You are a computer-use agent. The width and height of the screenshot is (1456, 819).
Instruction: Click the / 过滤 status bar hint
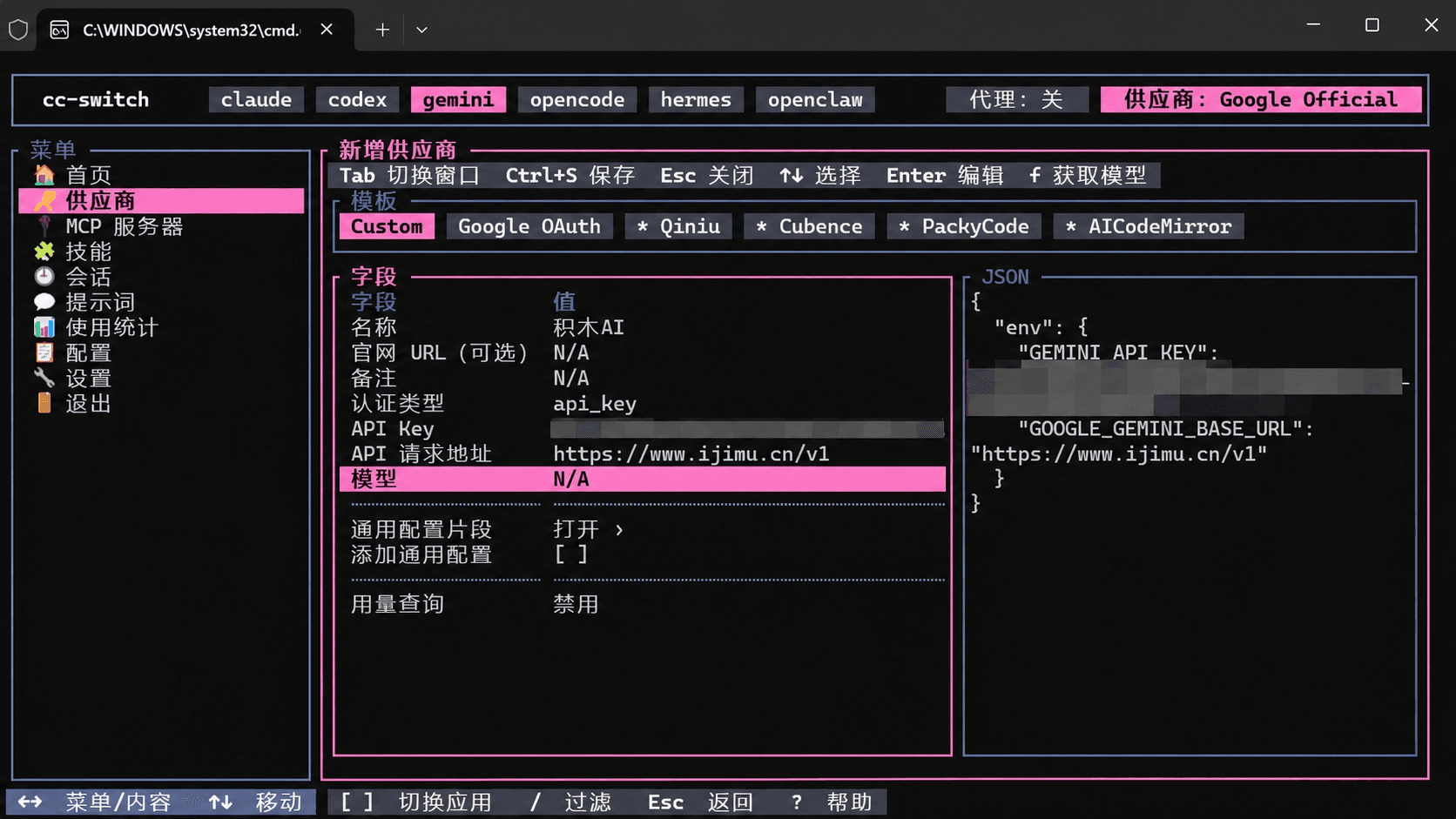[570, 802]
